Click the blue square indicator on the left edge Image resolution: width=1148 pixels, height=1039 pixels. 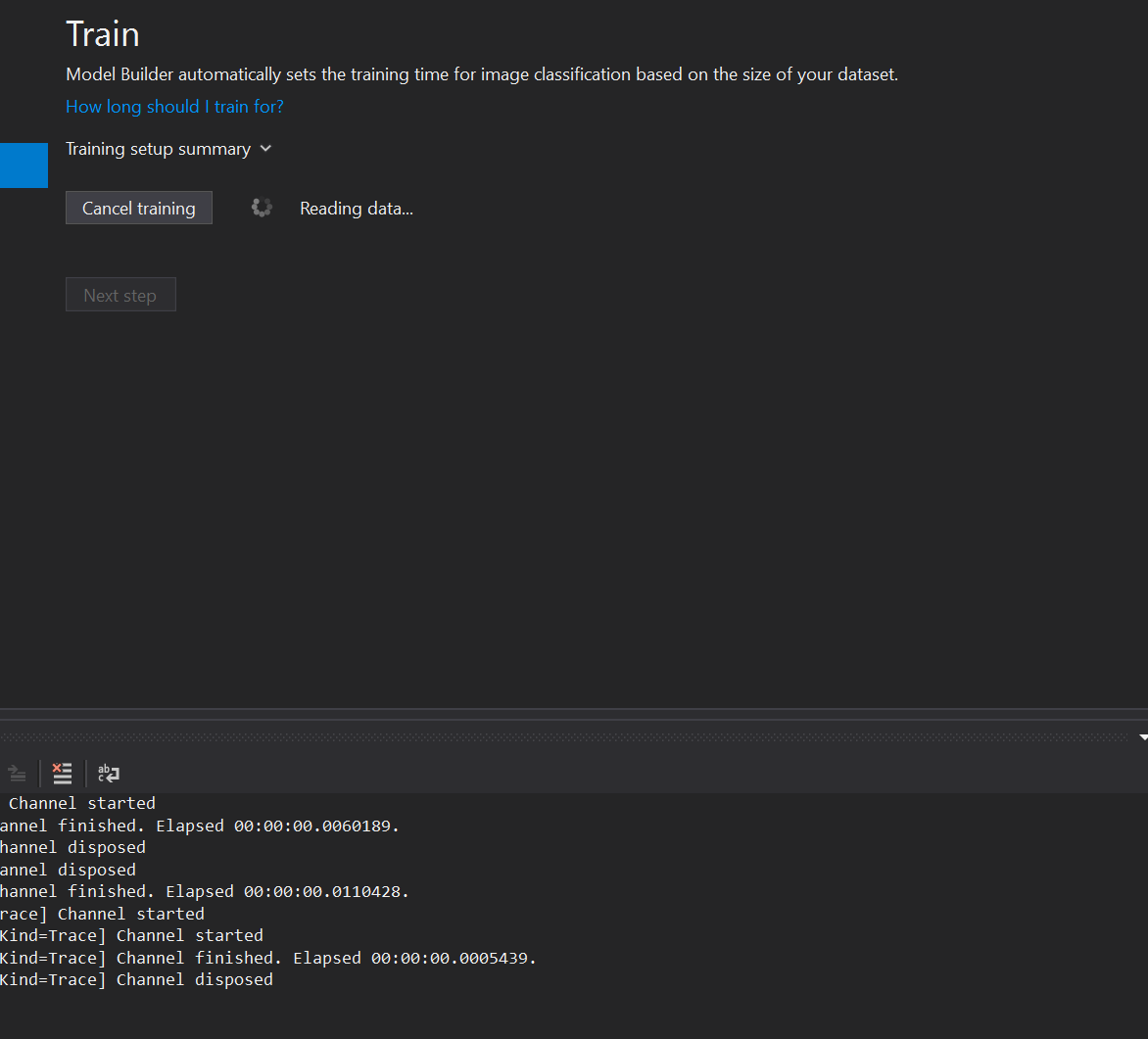point(24,165)
